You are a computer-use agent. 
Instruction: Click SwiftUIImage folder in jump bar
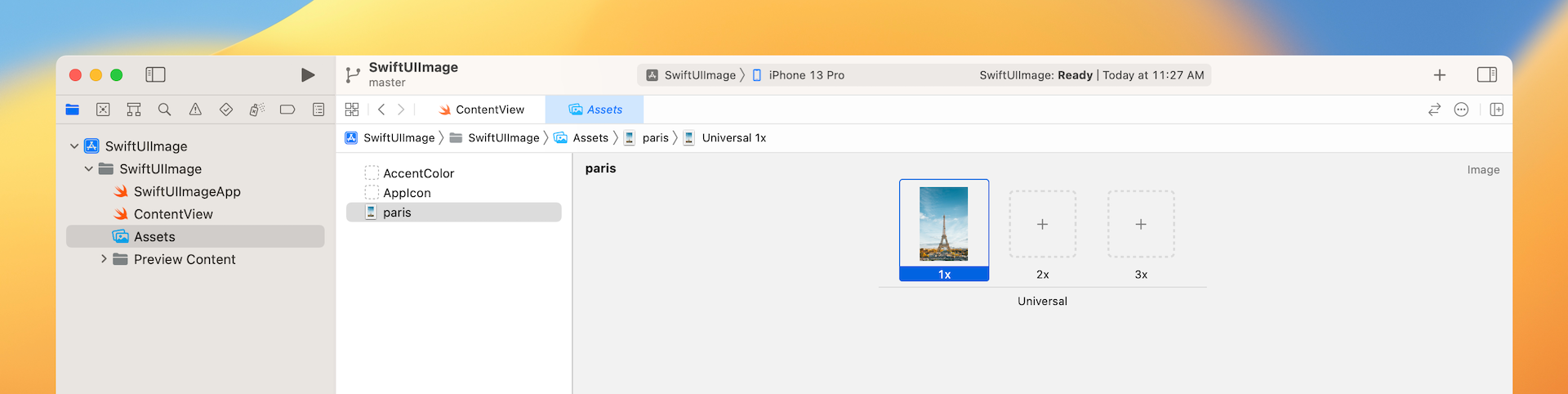click(x=494, y=138)
